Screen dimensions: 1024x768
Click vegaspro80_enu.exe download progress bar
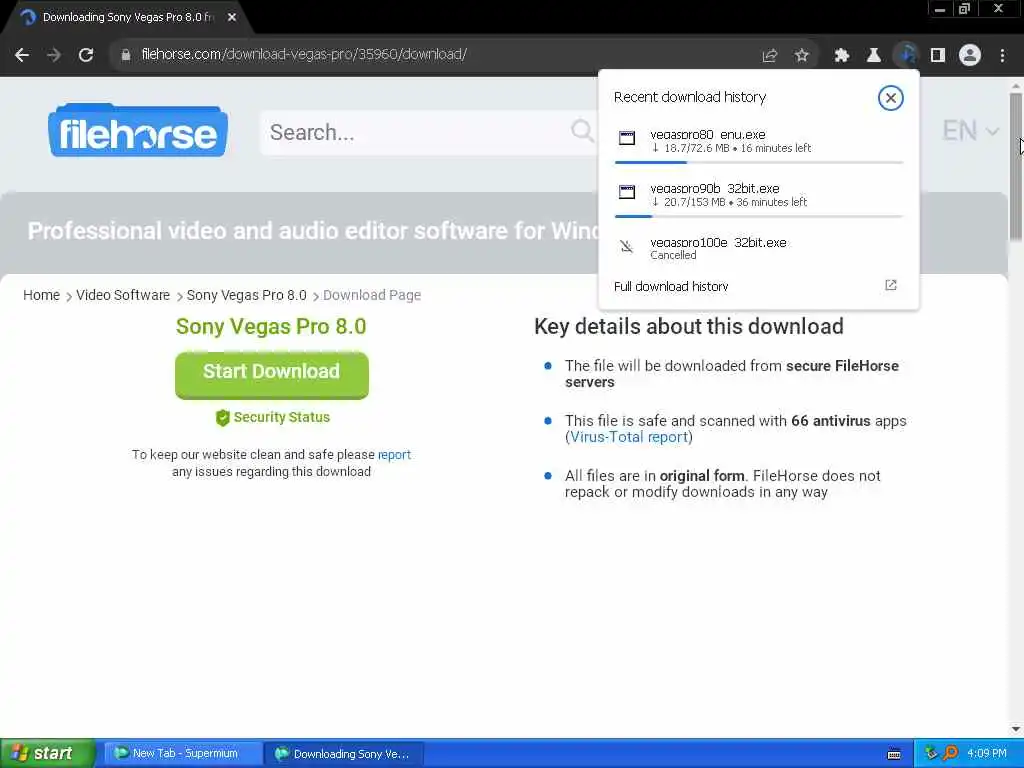point(759,162)
